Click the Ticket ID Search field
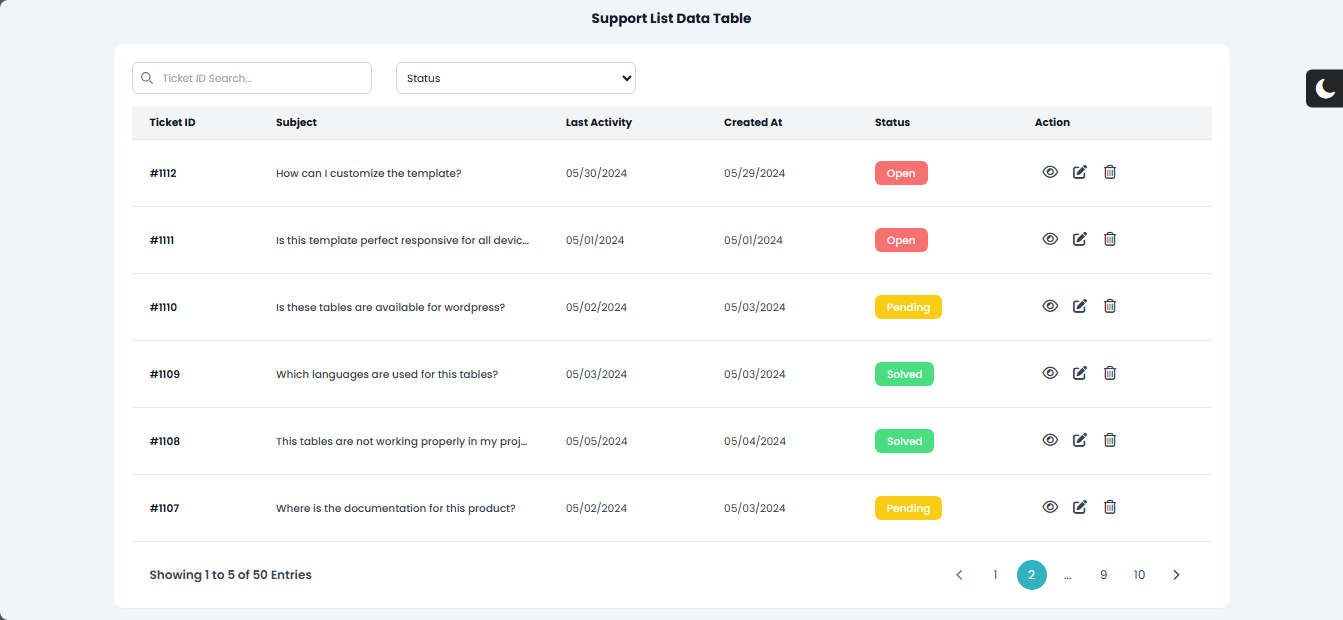Image resolution: width=1343 pixels, height=620 pixels. [262, 78]
